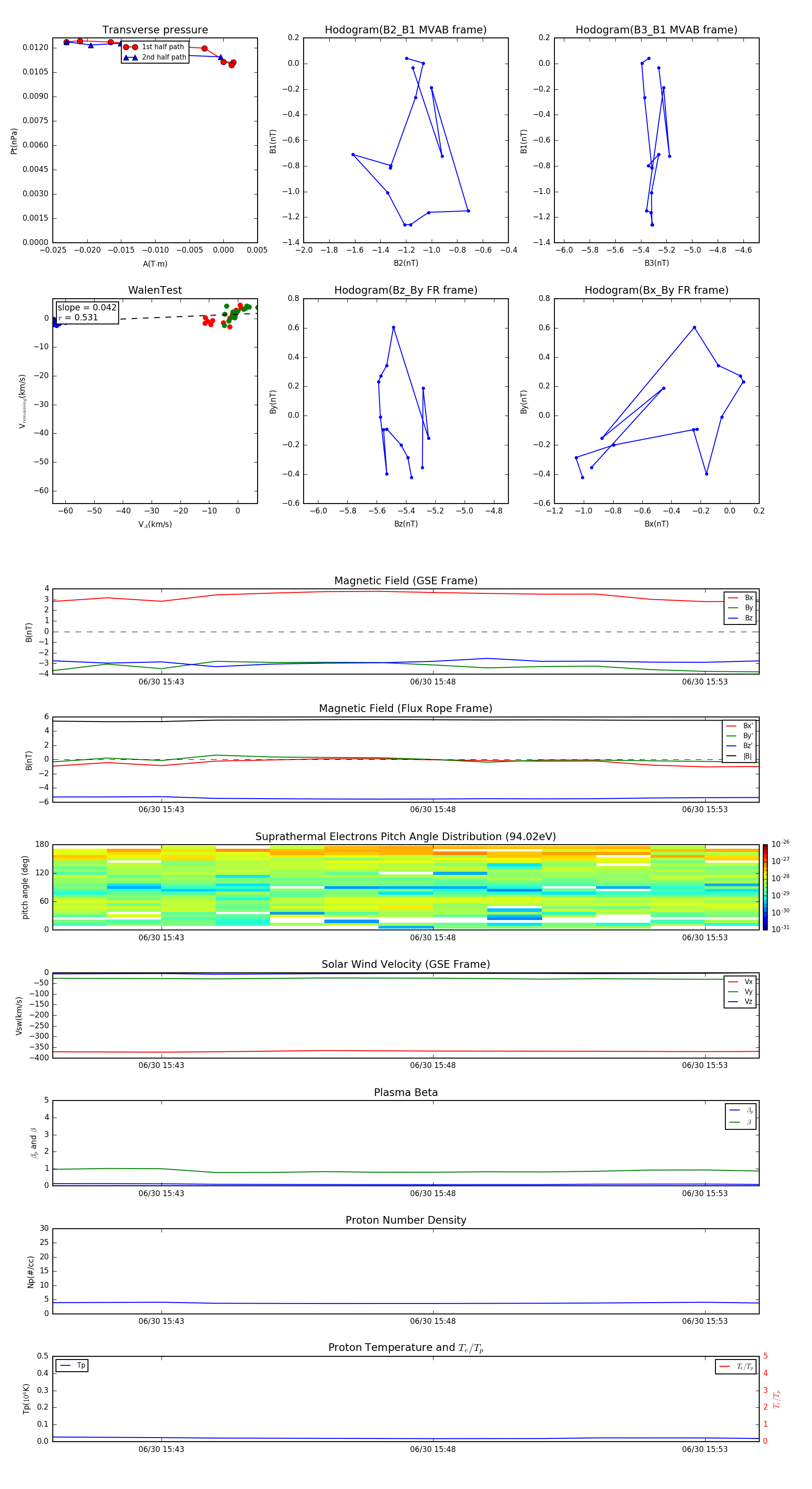Select the 'Bz' entry in GSE field legend
Screen dimensions: 812x1489
pos(740,618)
